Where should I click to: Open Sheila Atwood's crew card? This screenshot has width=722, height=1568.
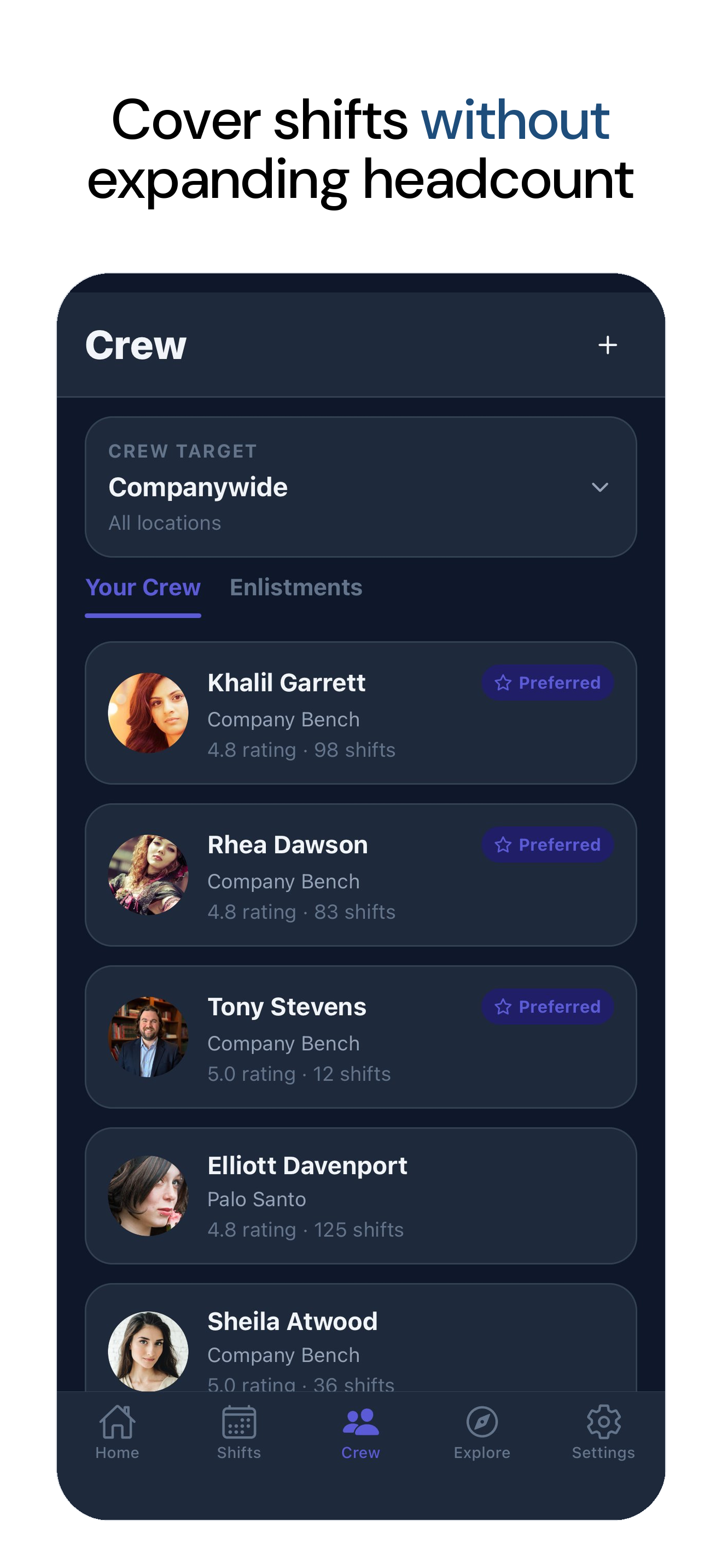point(360,1338)
